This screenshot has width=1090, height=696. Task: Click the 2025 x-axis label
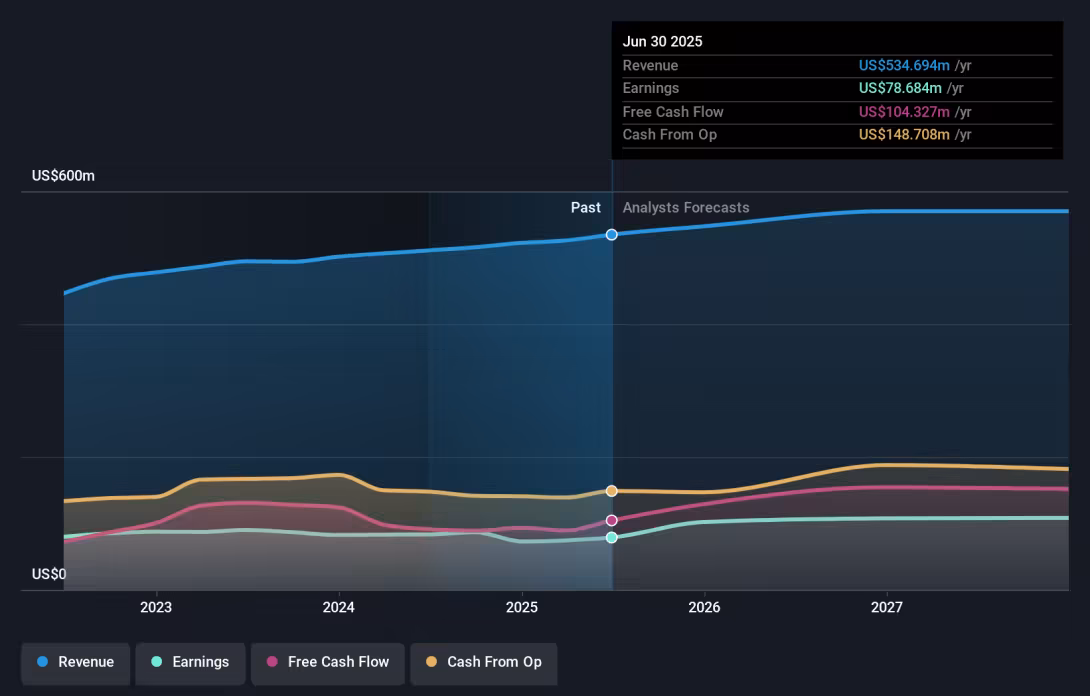521,607
